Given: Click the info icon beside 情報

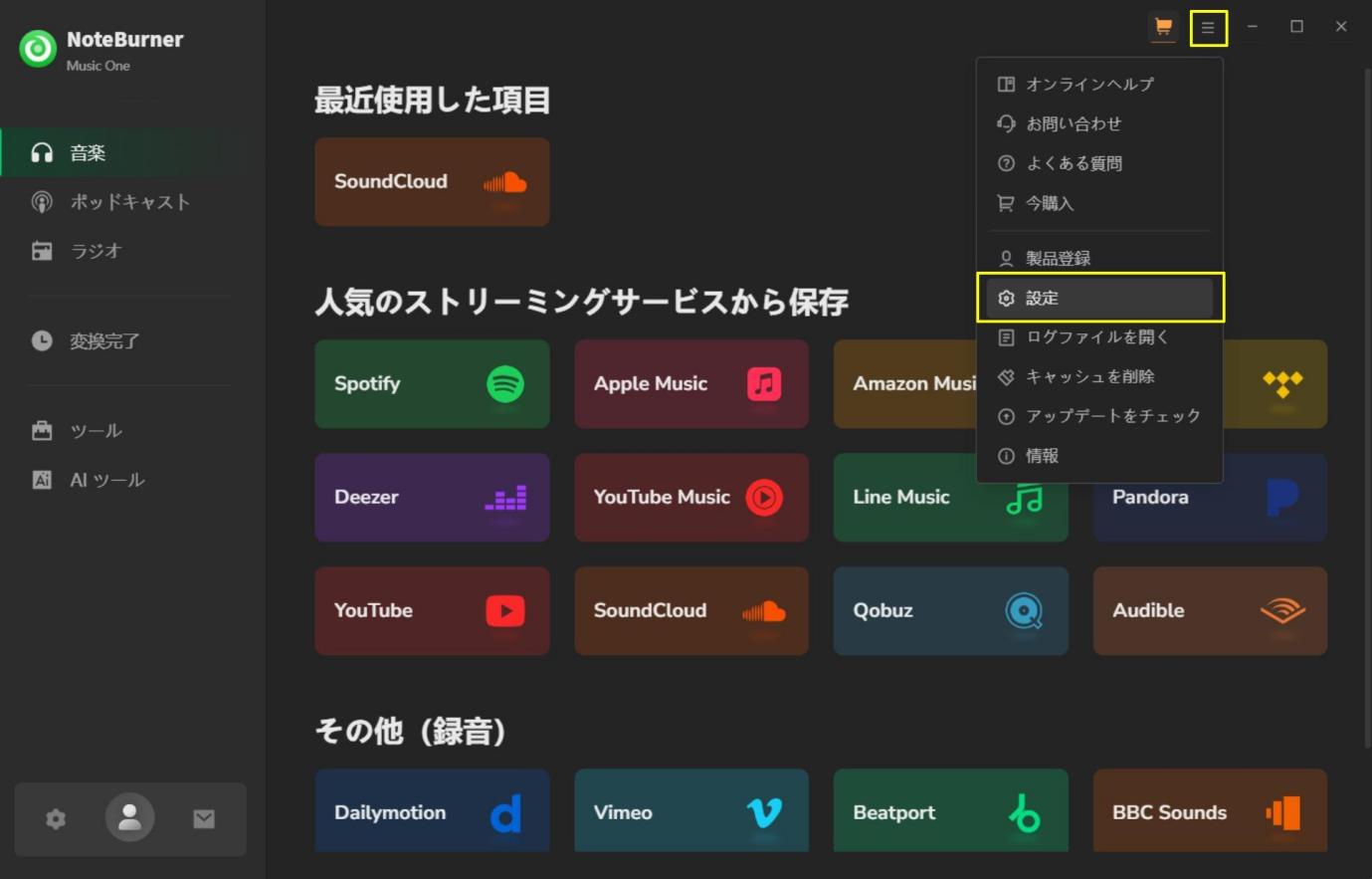Looking at the screenshot, I should [x=1006, y=456].
